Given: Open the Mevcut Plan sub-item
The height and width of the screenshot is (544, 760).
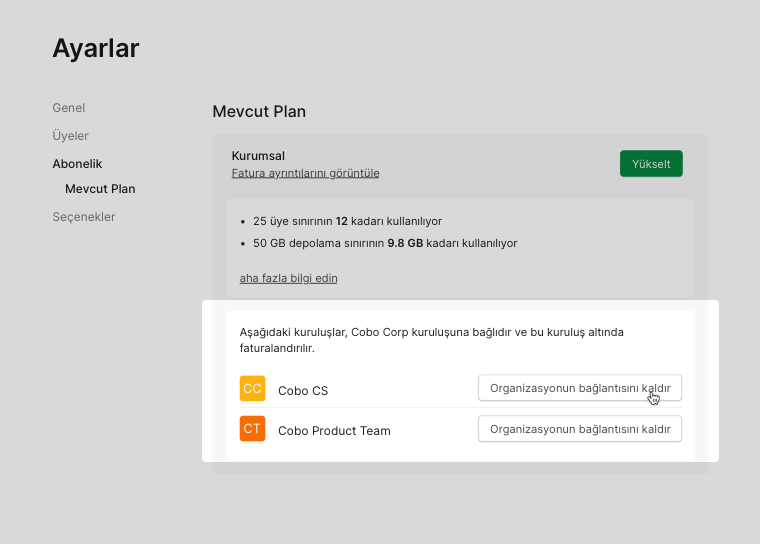Looking at the screenshot, I should [100, 189].
